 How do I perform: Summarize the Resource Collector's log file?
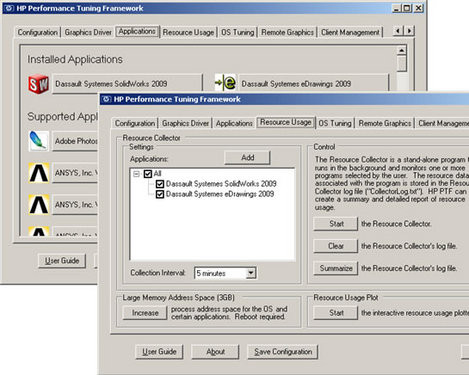click(336, 268)
